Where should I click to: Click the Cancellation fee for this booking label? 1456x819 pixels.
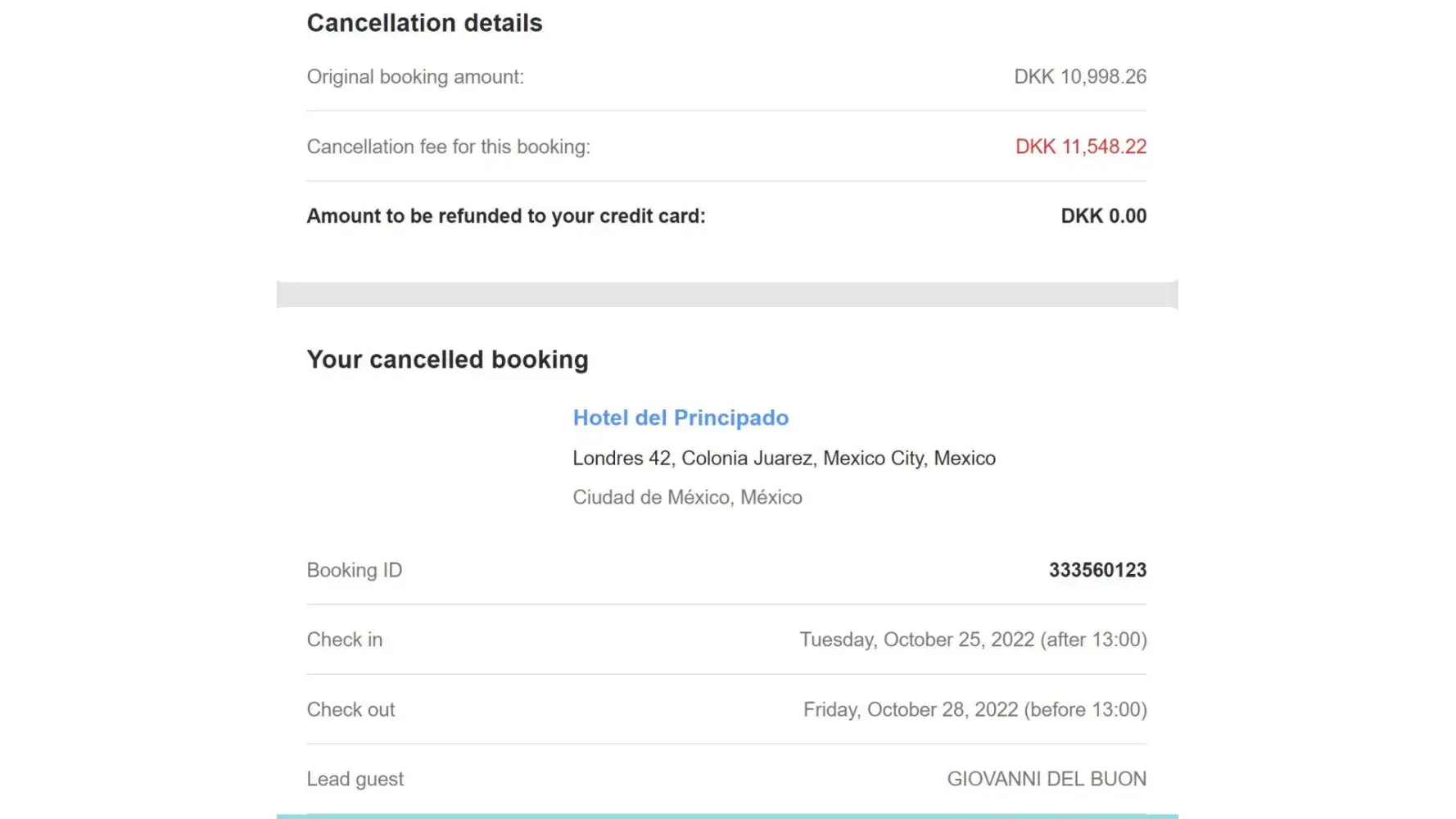pyautogui.click(x=448, y=147)
